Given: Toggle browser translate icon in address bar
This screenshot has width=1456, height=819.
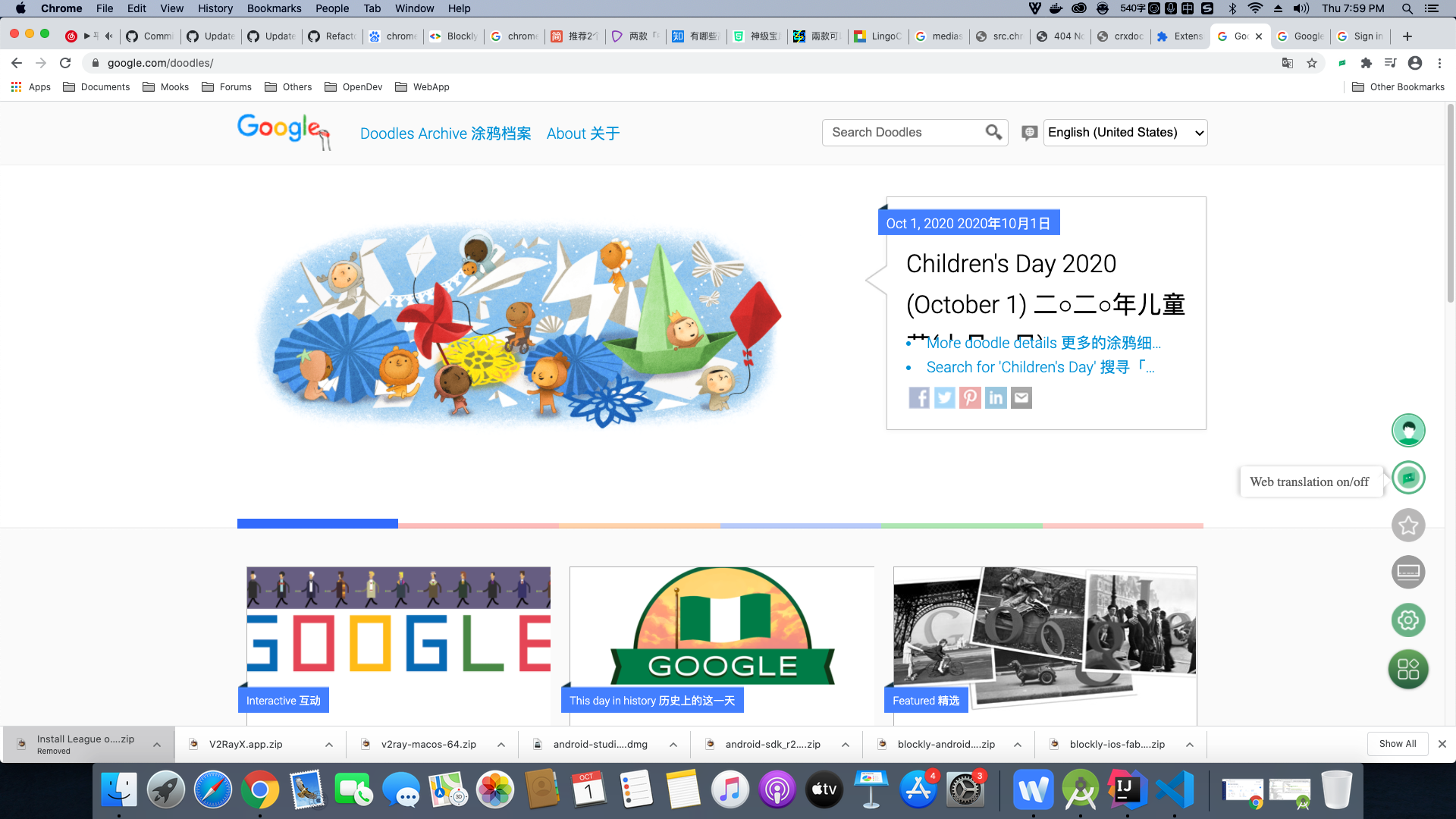Looking at the screenshot, I should click(1289, 63).
